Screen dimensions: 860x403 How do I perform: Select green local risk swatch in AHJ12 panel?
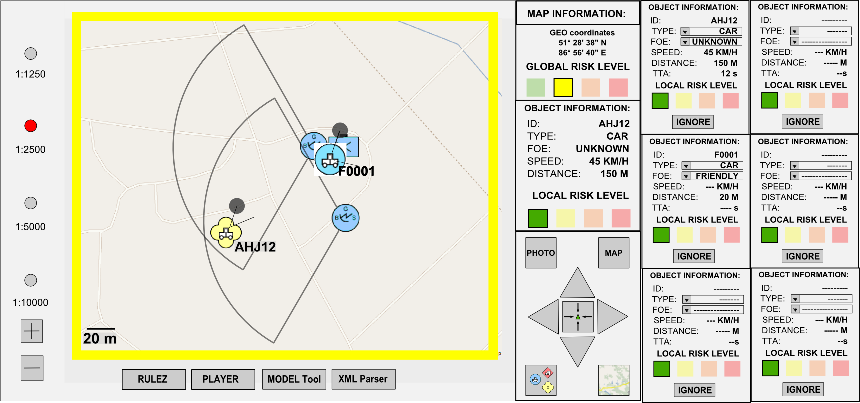pos(660,100)
